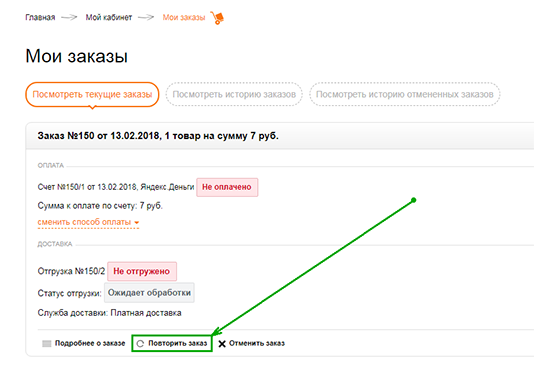The width and height of the screenshot is (534, 367).
Task: Open 'Посмотреть историю отмененных заказов' tab
Action: pos(405,94)
